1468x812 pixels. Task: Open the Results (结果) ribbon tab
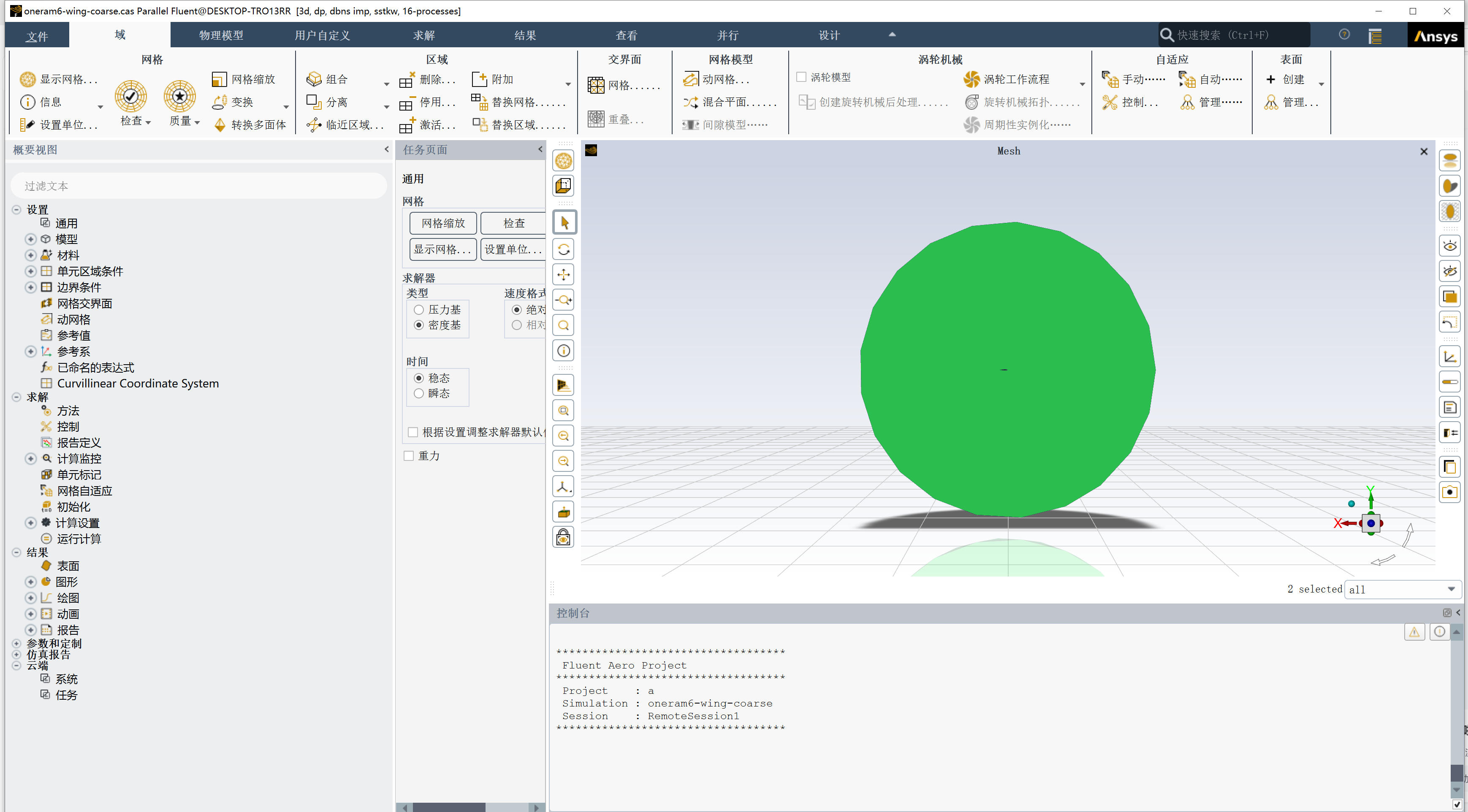click(524, 35)
